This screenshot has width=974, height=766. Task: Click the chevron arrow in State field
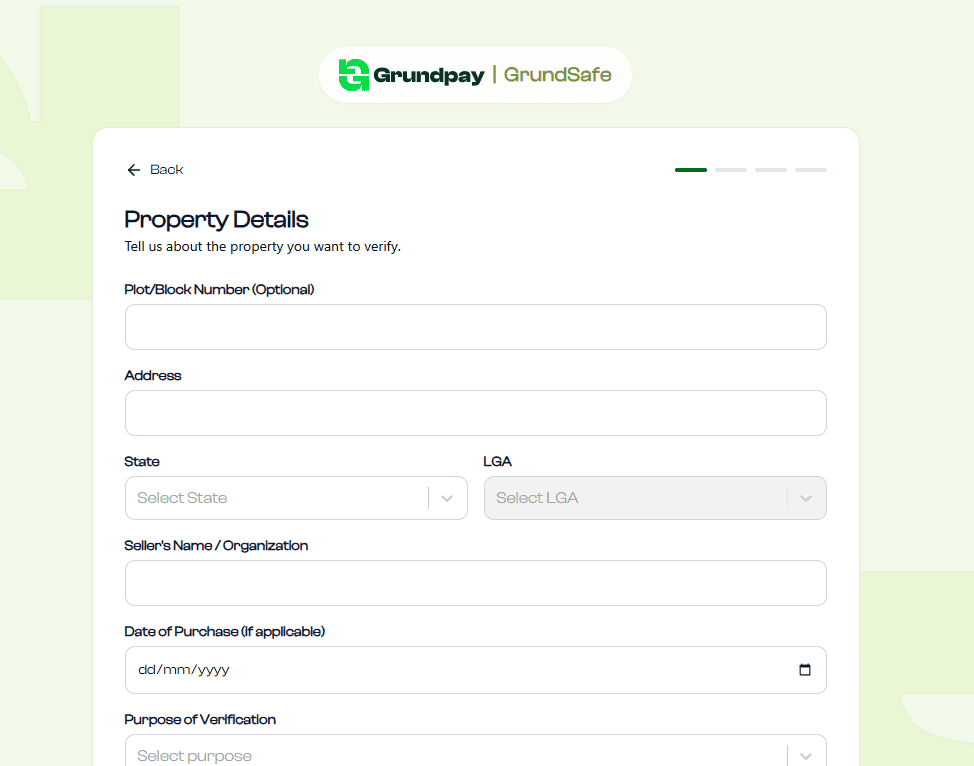click(447, 498)
